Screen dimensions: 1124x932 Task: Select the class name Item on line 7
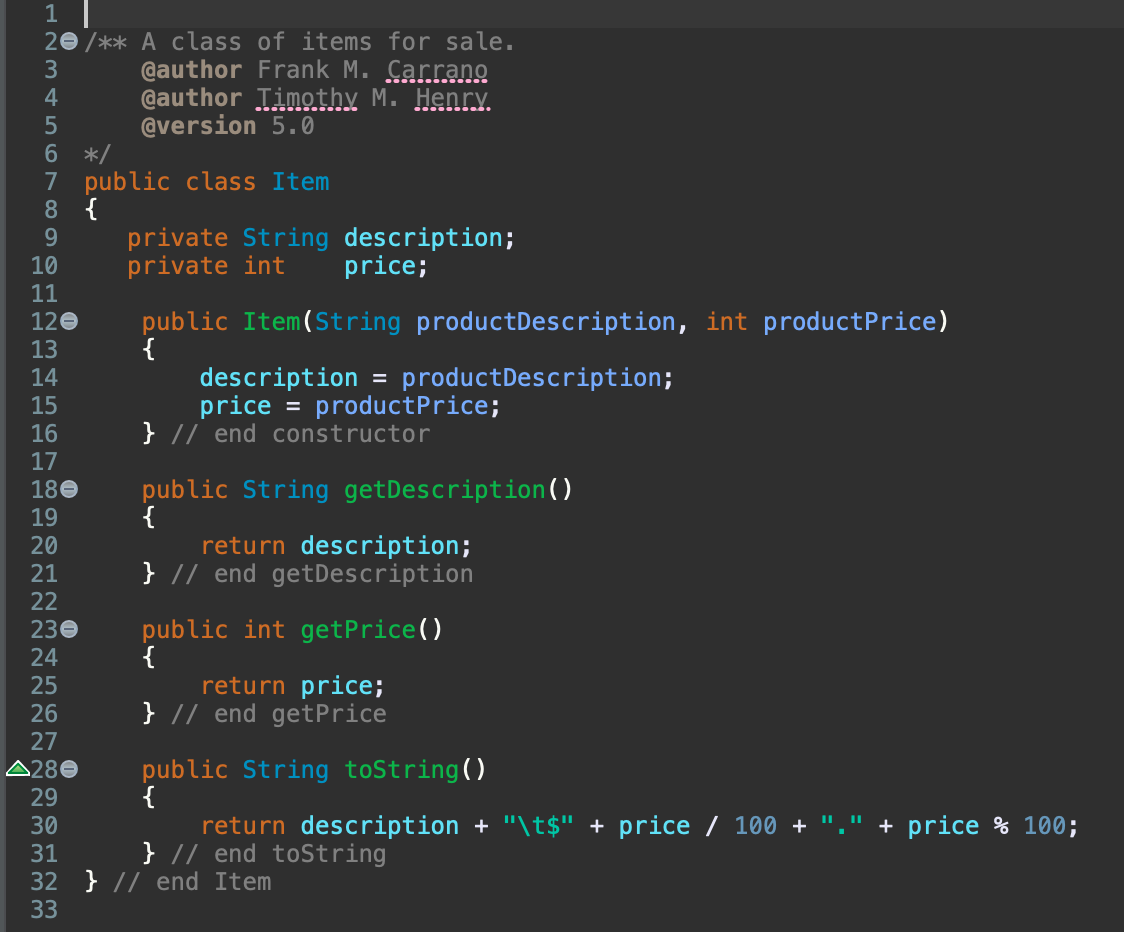(299, 181)
